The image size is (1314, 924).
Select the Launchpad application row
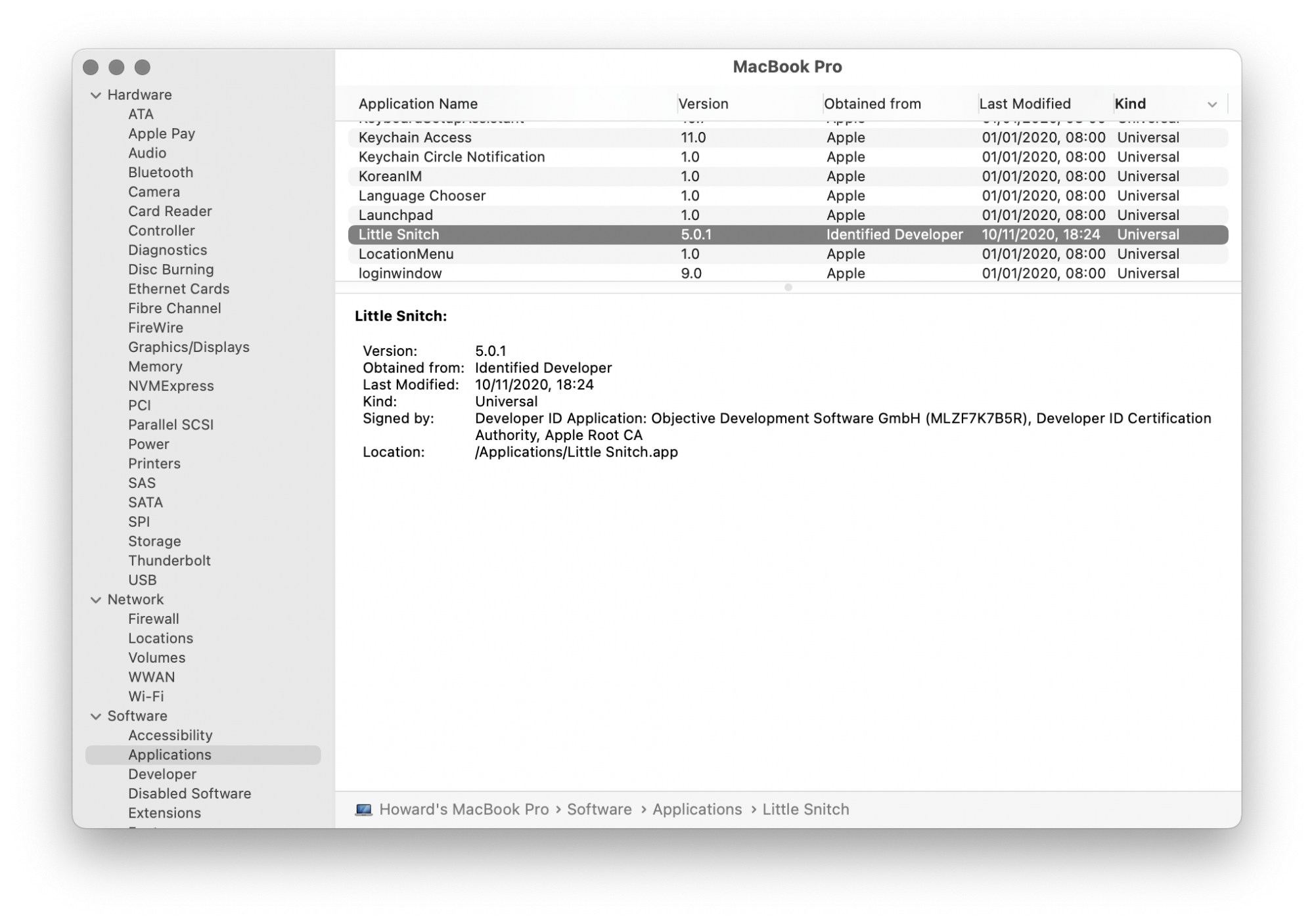396,215
